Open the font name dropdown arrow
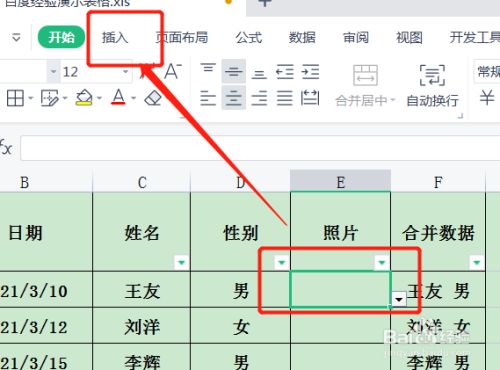This screenshot has height=370, width=500. [x=53, y=72]
